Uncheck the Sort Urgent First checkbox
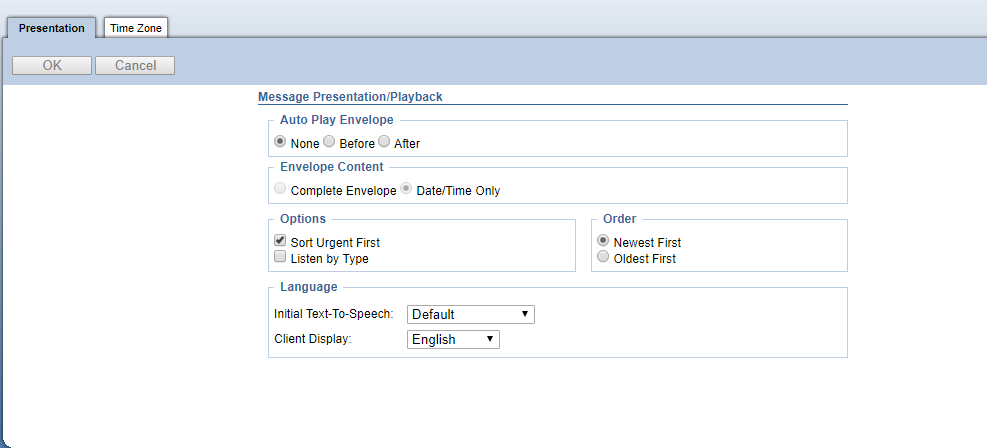The width and height of the screenshot is (987, 448). coord(281,241)
